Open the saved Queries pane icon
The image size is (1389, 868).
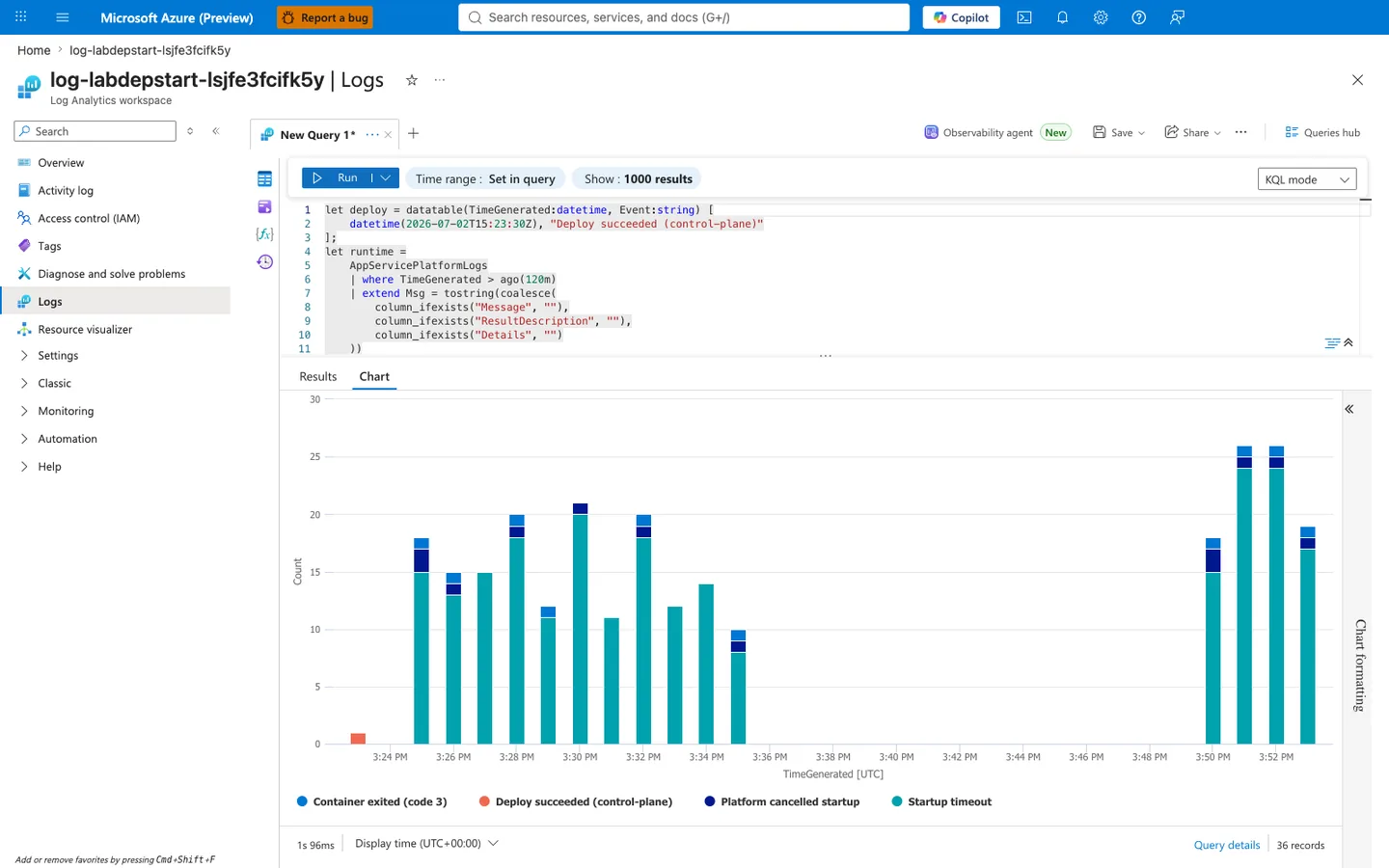coord(264,206)
